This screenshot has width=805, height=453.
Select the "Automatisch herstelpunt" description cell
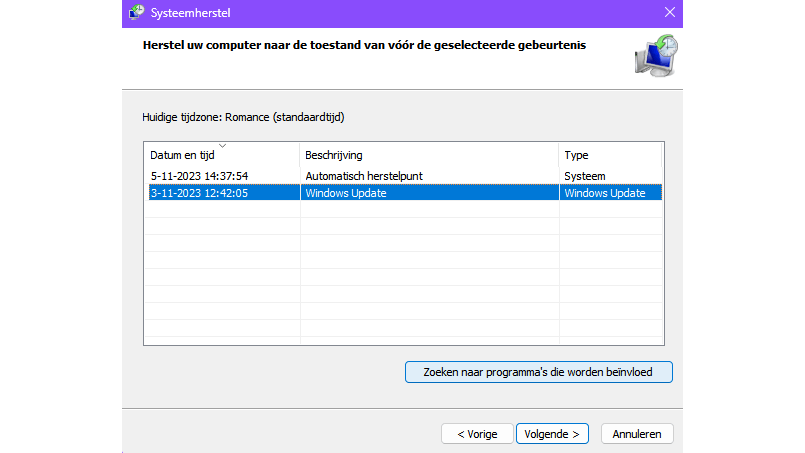point(364,176)
